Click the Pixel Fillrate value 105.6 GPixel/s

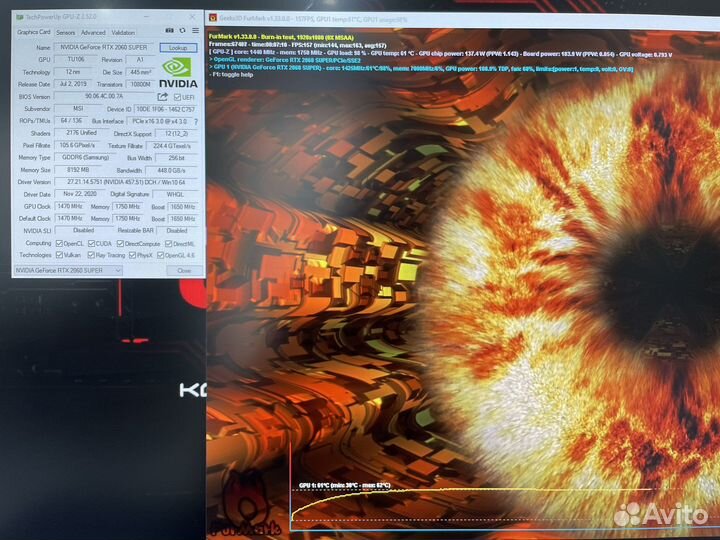78,145
